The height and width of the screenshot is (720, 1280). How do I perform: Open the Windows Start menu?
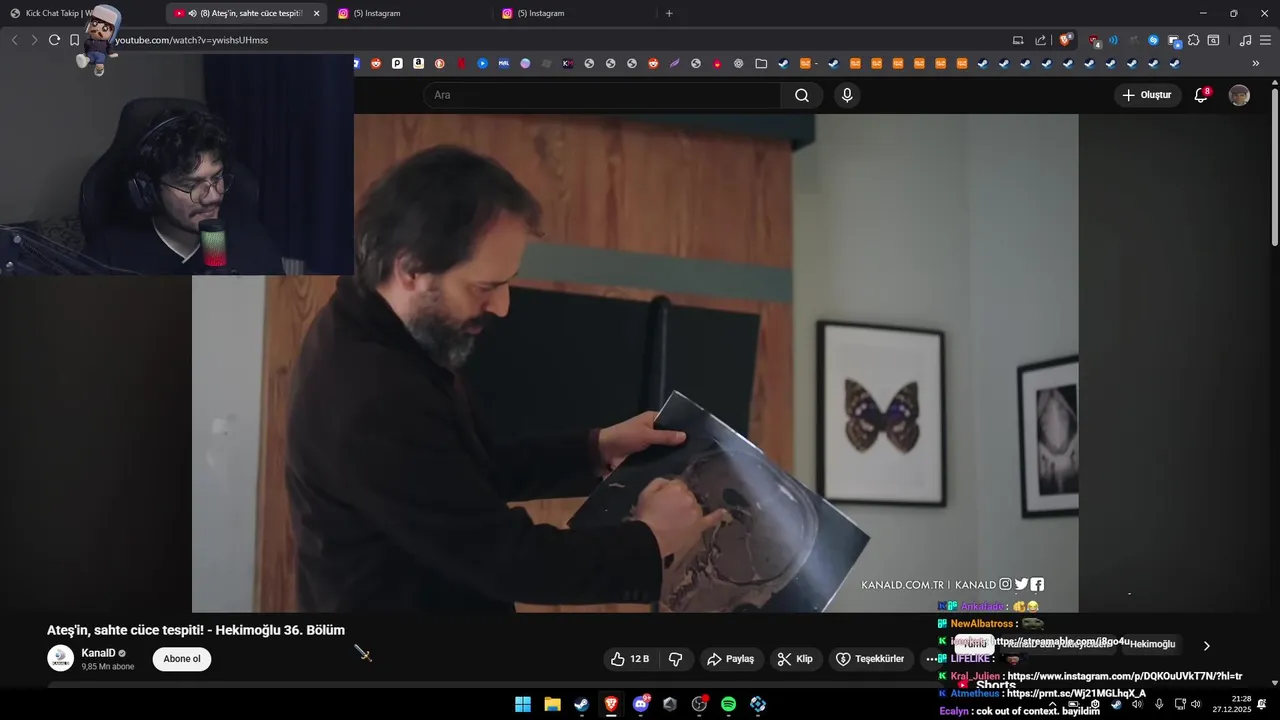pos(523,704)
